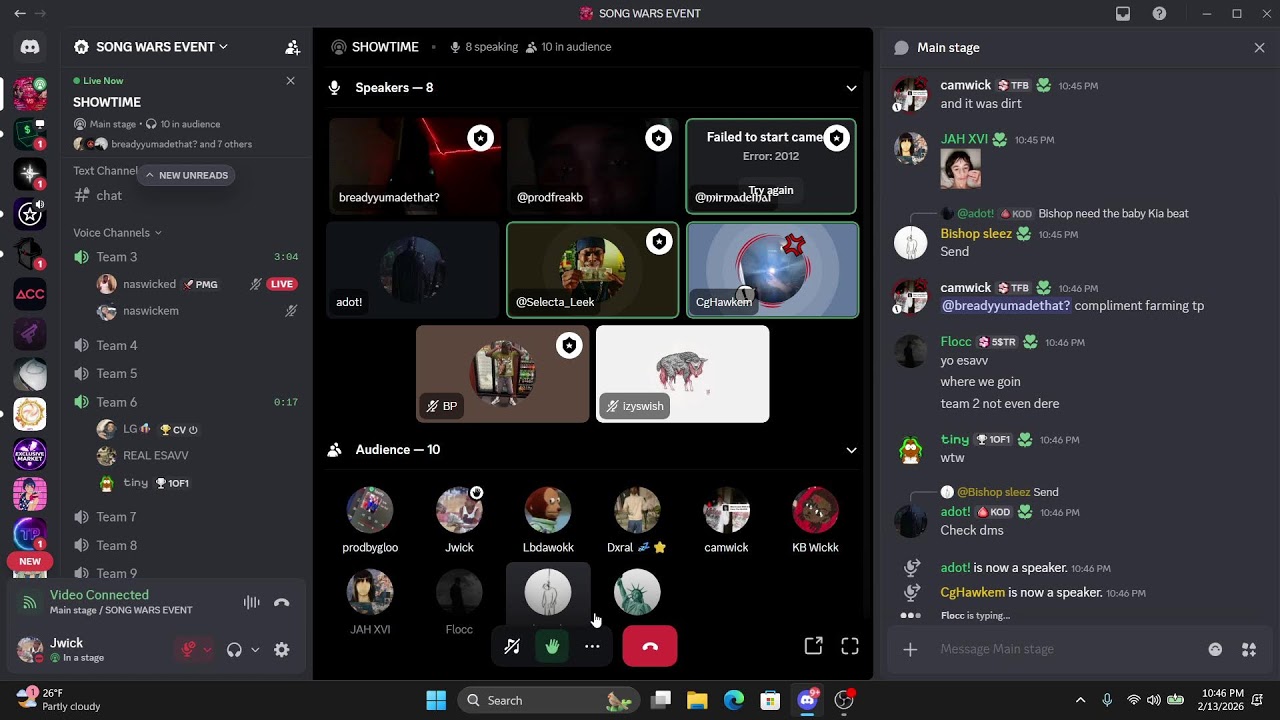Open Windows Start menu
This screenshot has width=1280, height=720.
click(436, 701)
